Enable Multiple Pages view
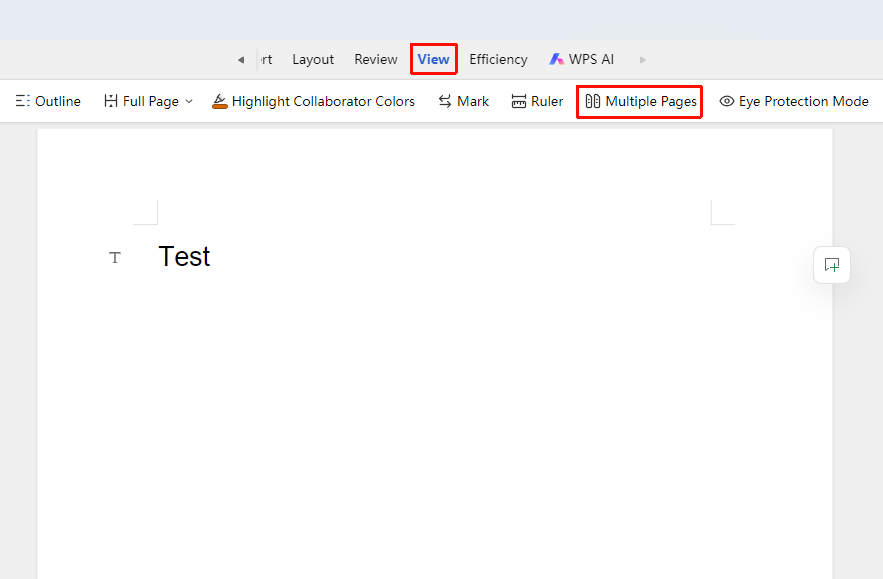This screenshot has width=883, height=579. coord(640,101)
